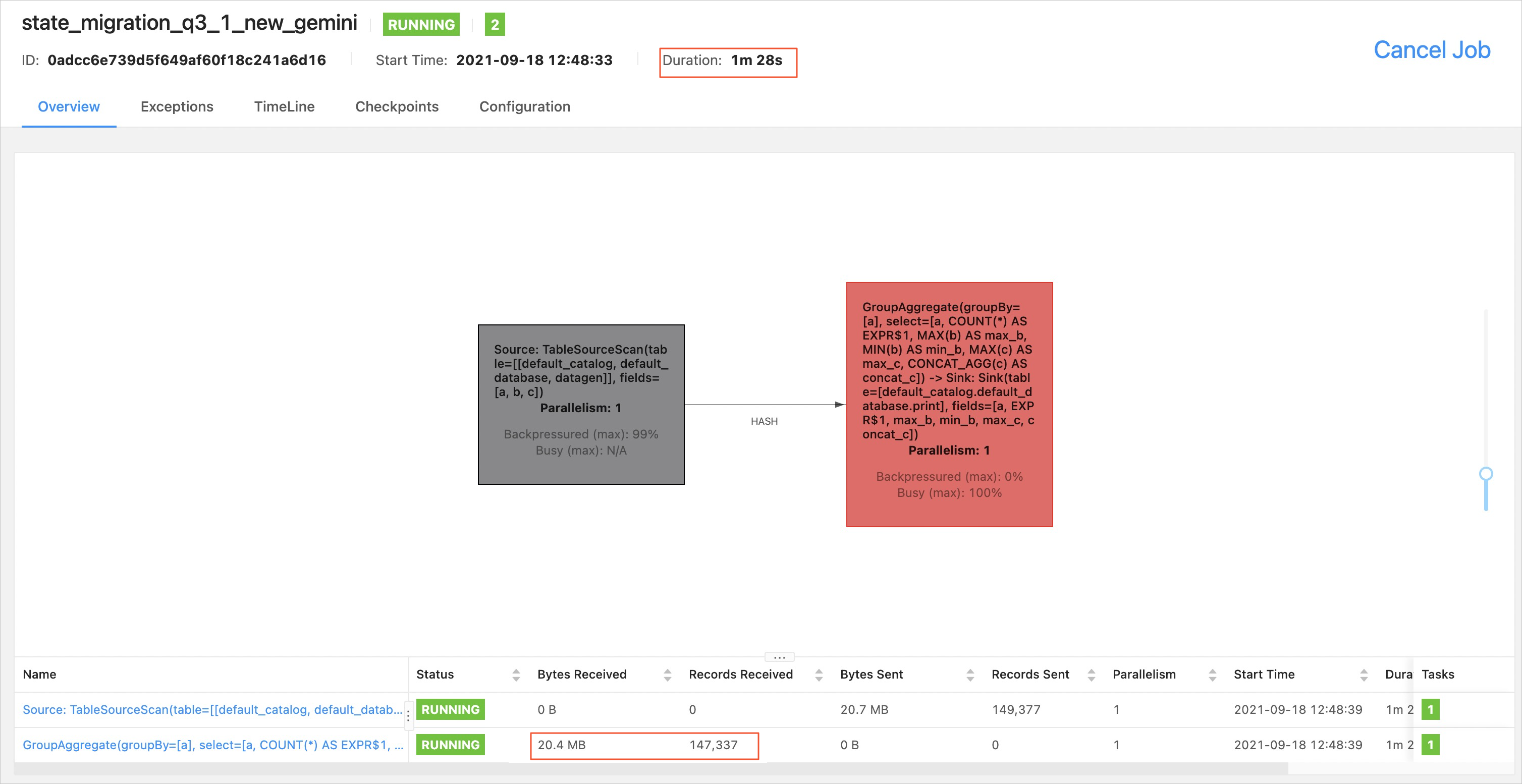The image size is (1522, 784).
Task: Open the Source: TableSourceScan row link
Action: point(212,709)
